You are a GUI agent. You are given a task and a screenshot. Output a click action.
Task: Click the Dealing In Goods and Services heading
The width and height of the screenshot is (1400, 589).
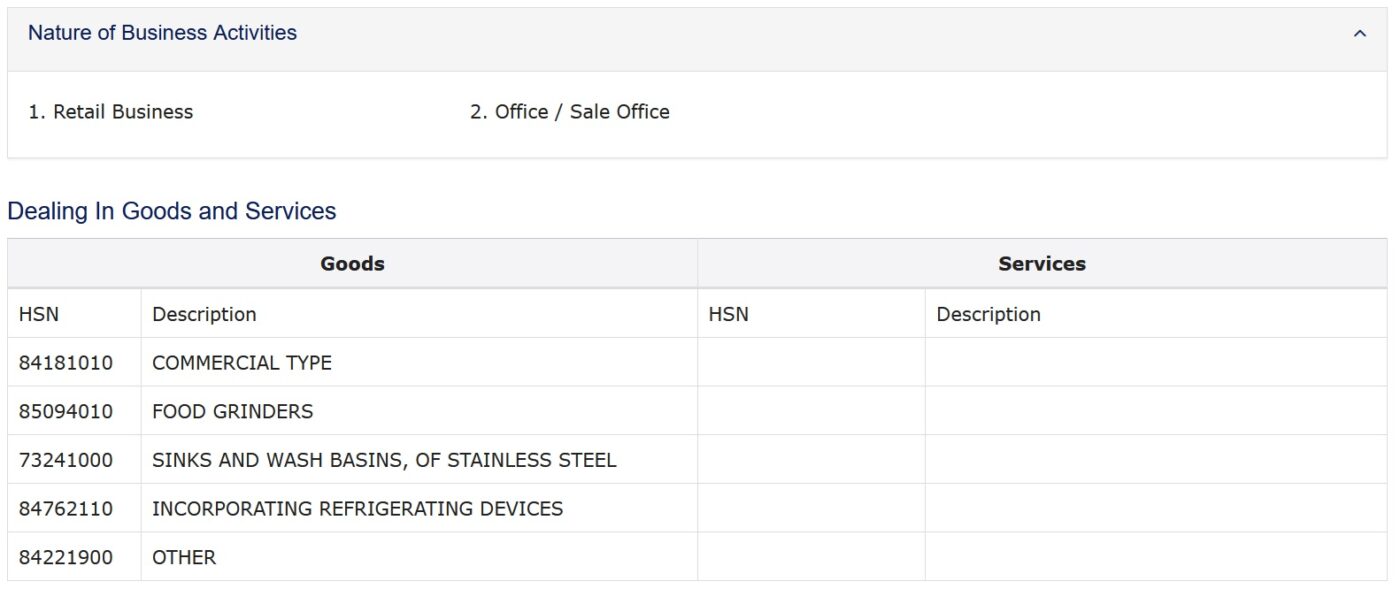point(171,211)
